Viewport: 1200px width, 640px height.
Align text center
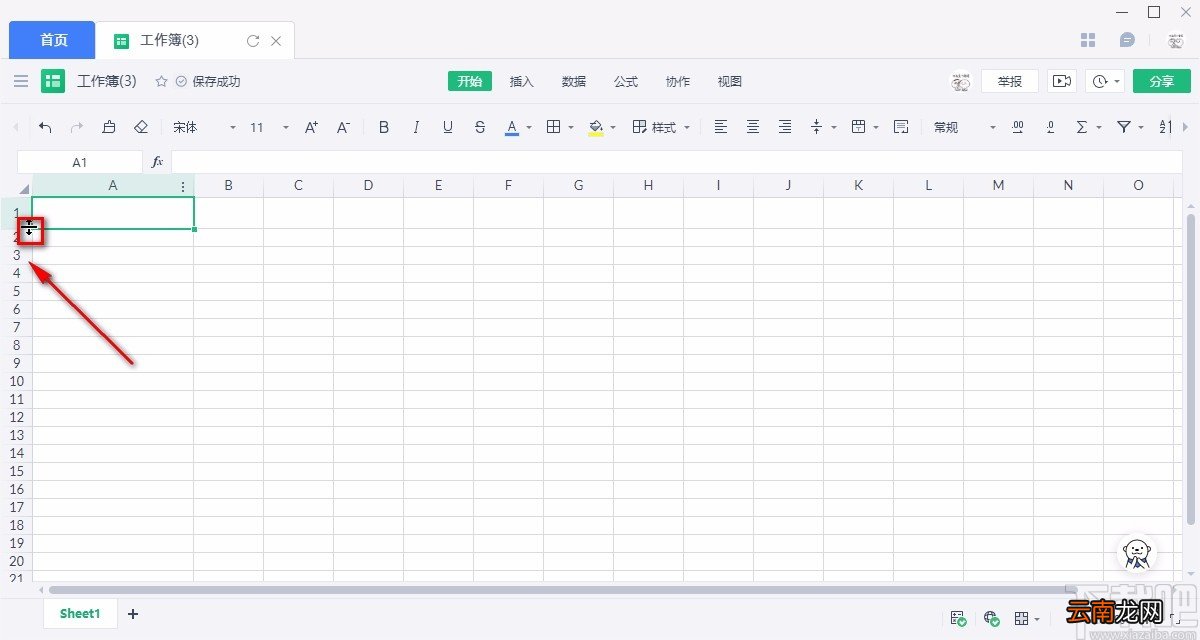tap(753, 127)
